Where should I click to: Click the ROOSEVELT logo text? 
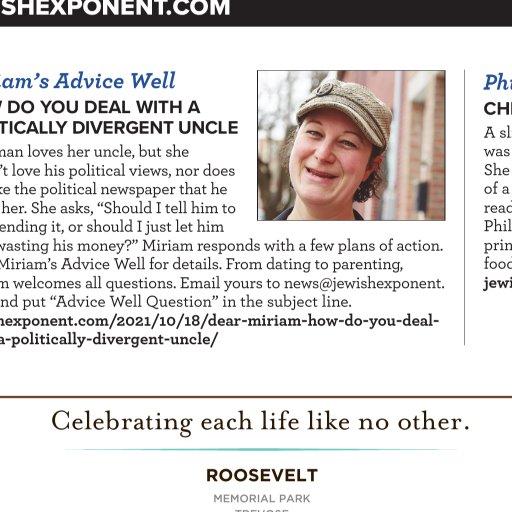pos(262,475)
